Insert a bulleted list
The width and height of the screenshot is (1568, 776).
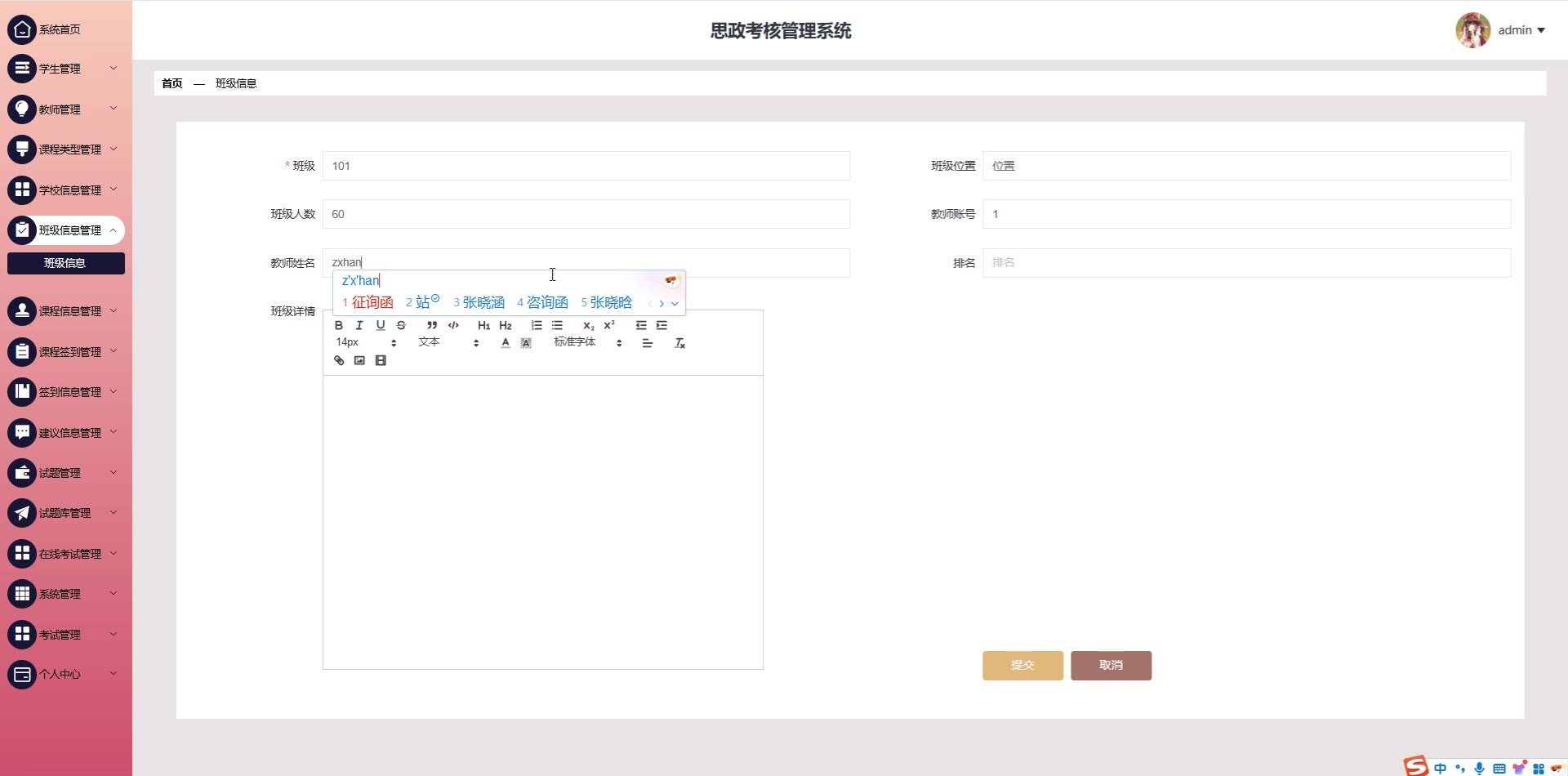click(x=557, y=325)
